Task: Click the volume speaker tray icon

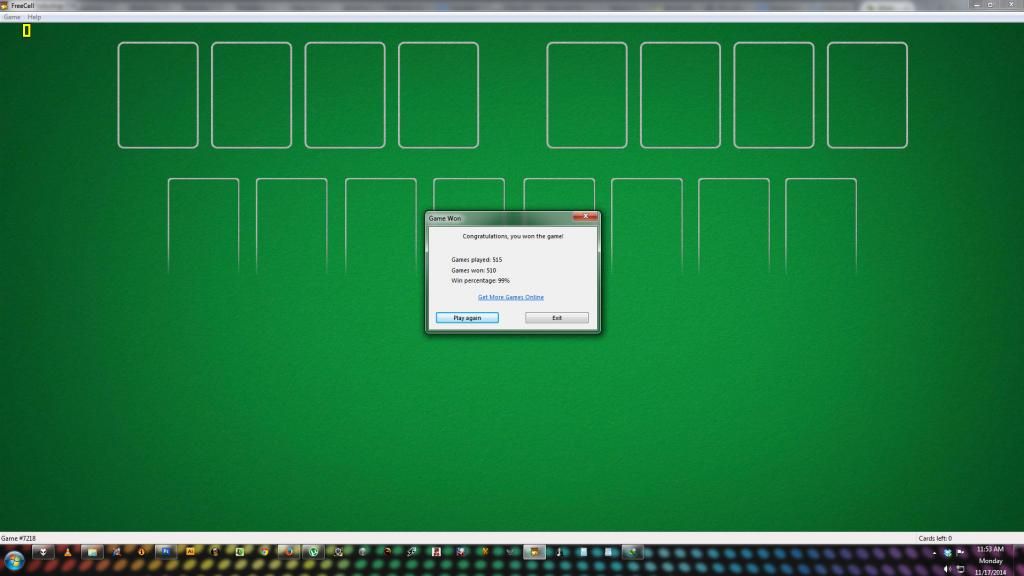Action: click(x=948, y=568)
